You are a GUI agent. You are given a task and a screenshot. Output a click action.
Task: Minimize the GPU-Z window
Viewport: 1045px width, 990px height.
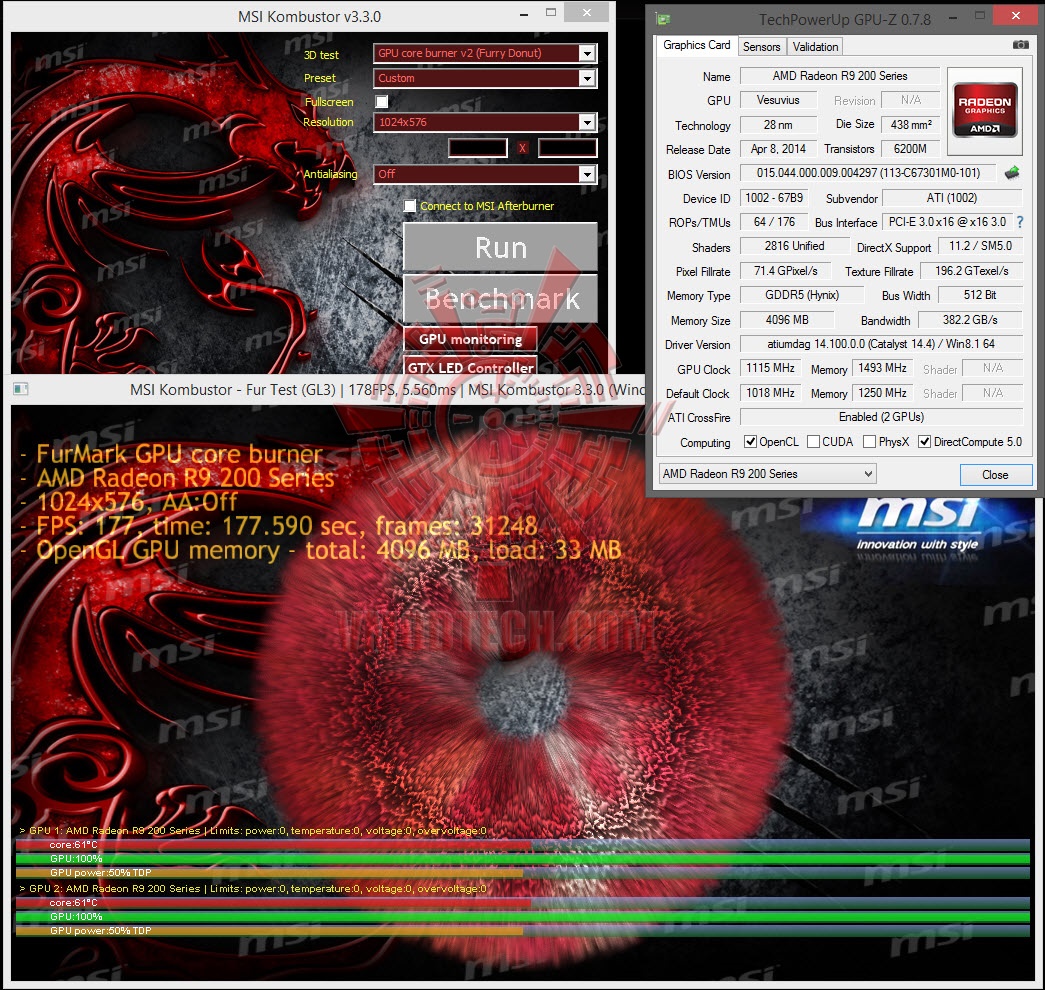952,17
